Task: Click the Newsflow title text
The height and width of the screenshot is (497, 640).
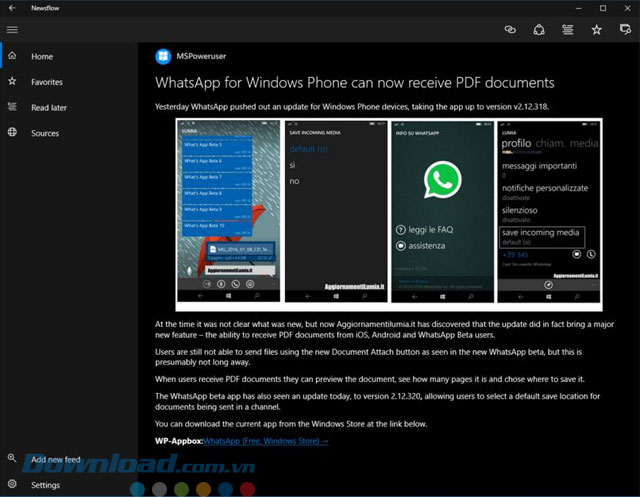Action: (45, 8)
